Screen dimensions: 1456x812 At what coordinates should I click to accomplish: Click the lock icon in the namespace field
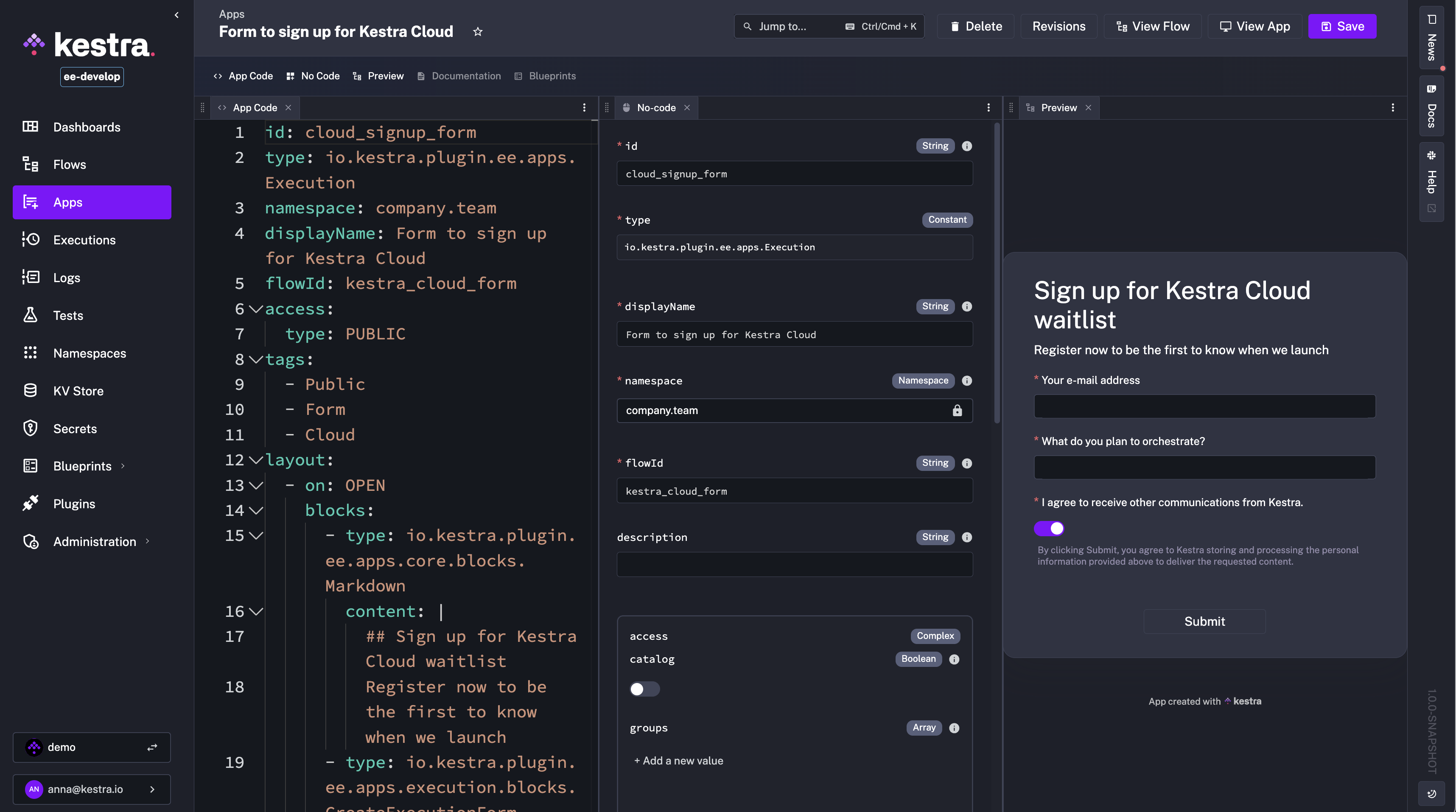(957, 411)
